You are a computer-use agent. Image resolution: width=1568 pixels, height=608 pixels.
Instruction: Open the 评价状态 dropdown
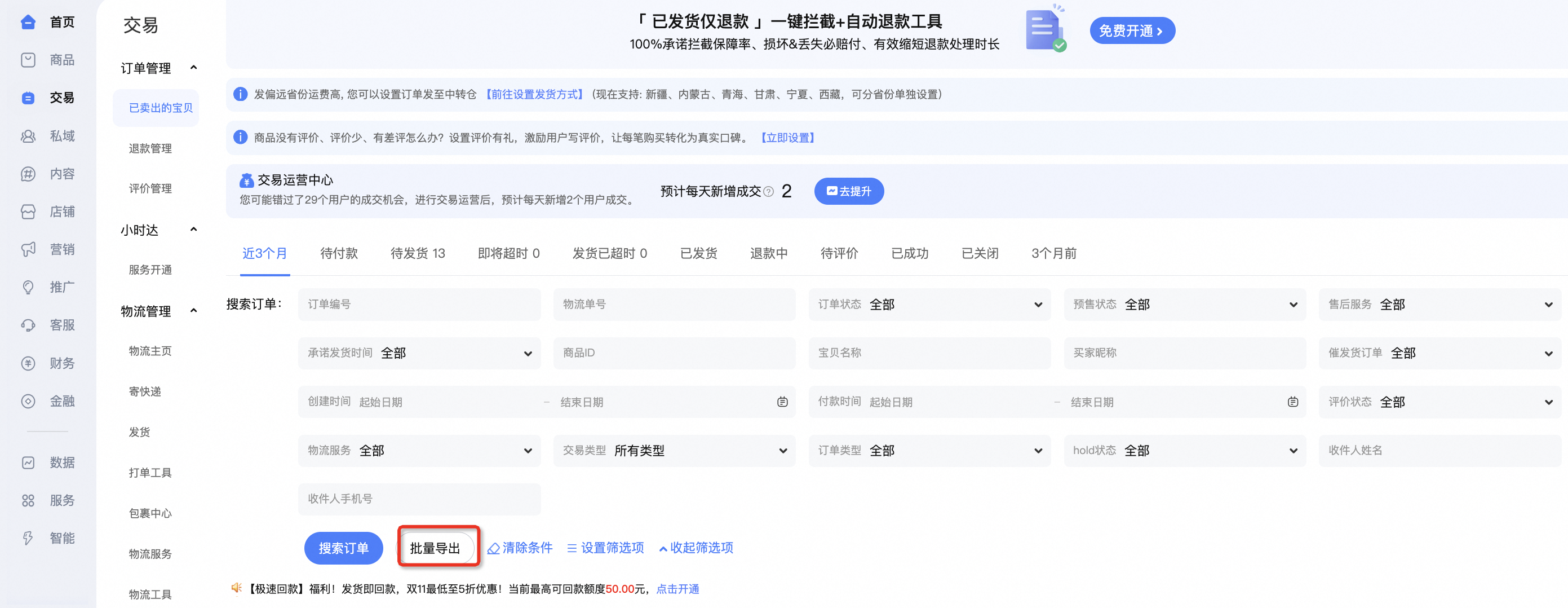[1439, 402]
